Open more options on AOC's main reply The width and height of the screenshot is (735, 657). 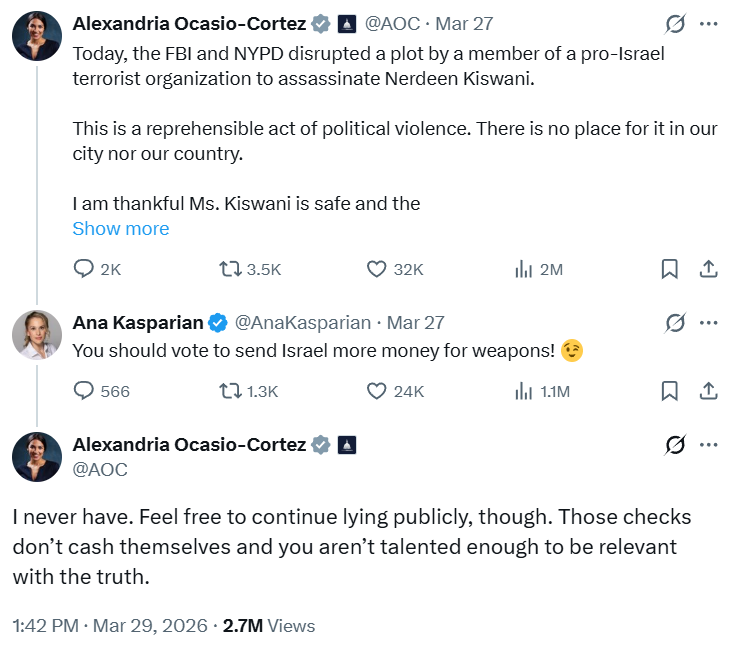tap(708, 445)
